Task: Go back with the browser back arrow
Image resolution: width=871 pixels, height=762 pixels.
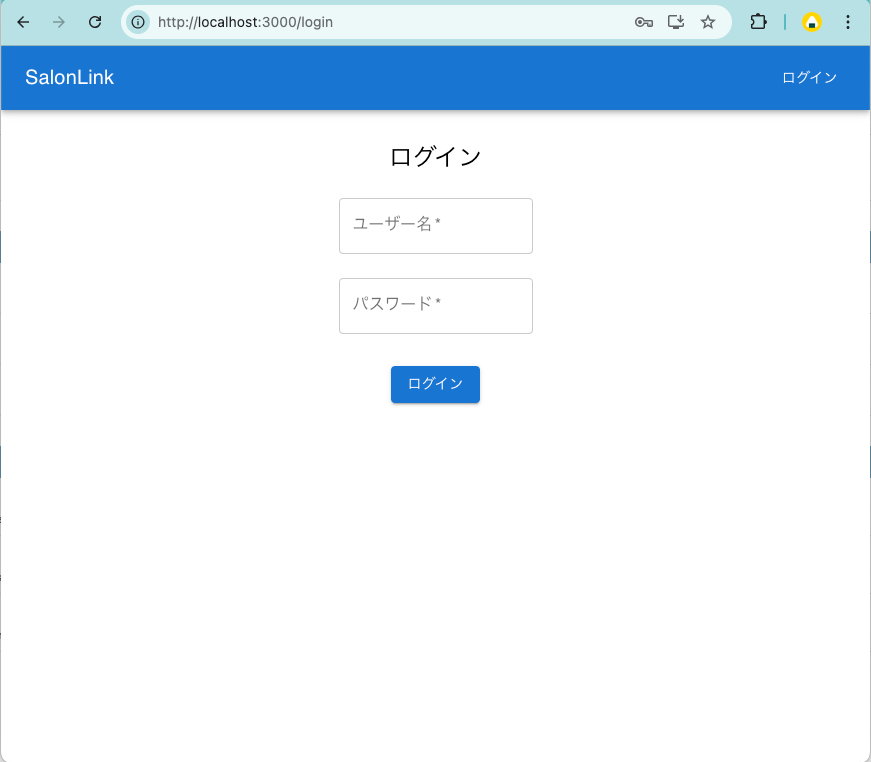Action: click(x=23, y=22)
